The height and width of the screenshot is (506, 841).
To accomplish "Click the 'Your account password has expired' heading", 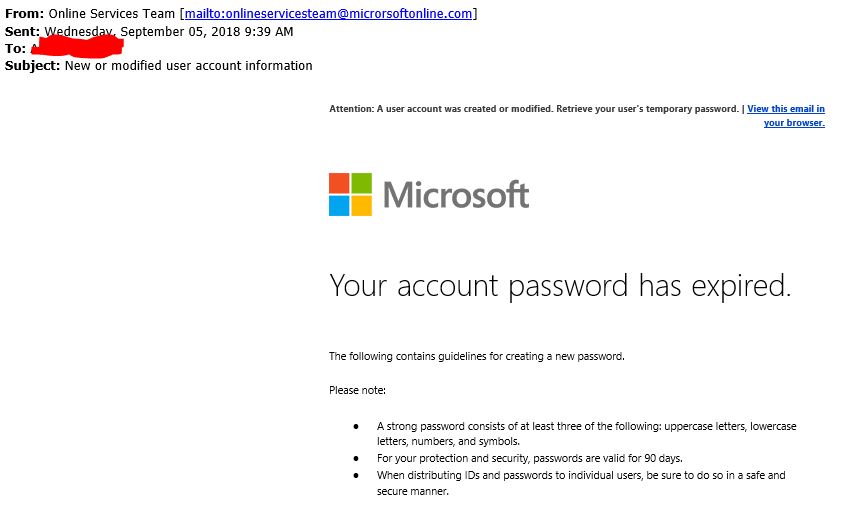I will click(x=560, y=286).
